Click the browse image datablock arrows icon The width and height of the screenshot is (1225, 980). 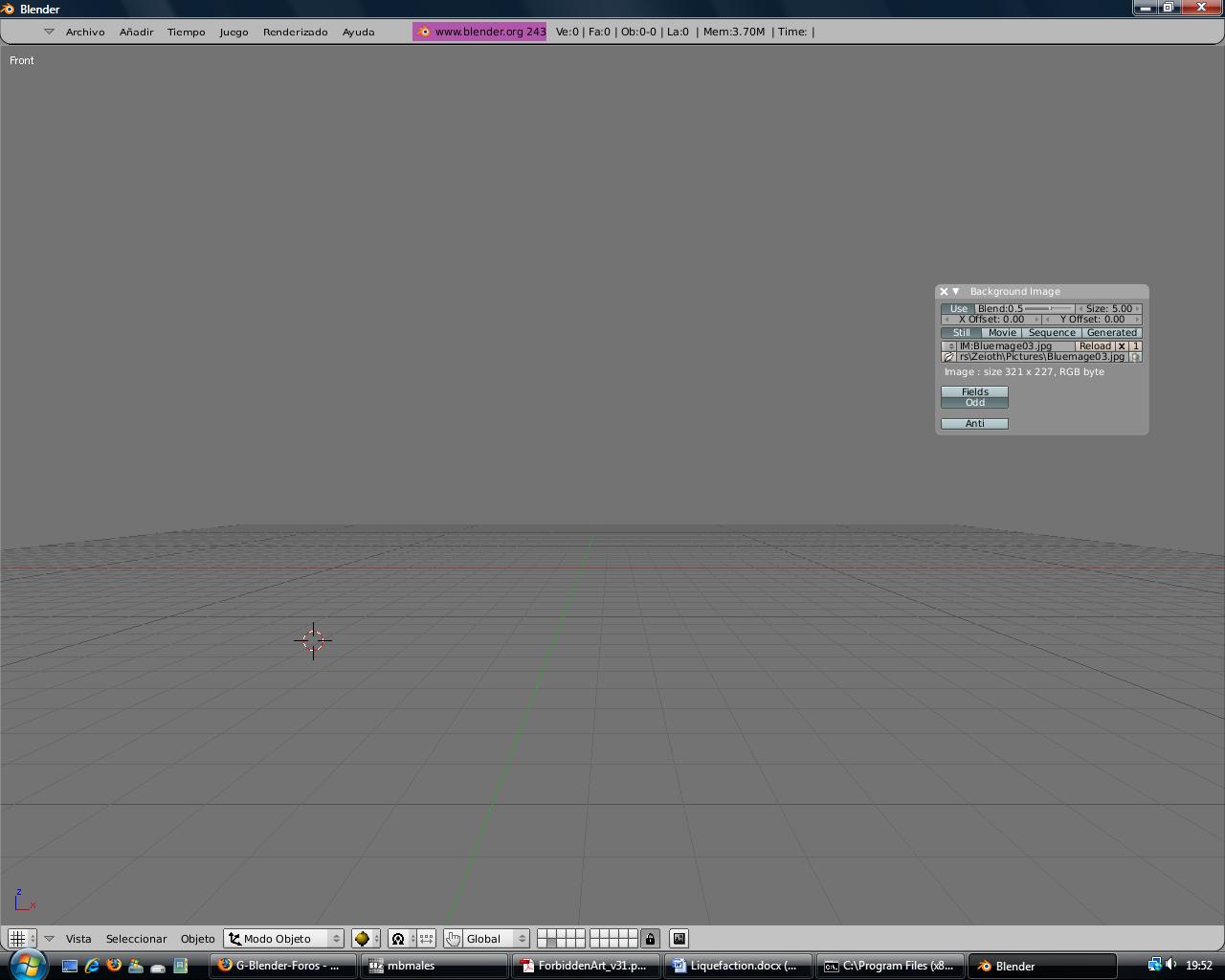(949, 346)
